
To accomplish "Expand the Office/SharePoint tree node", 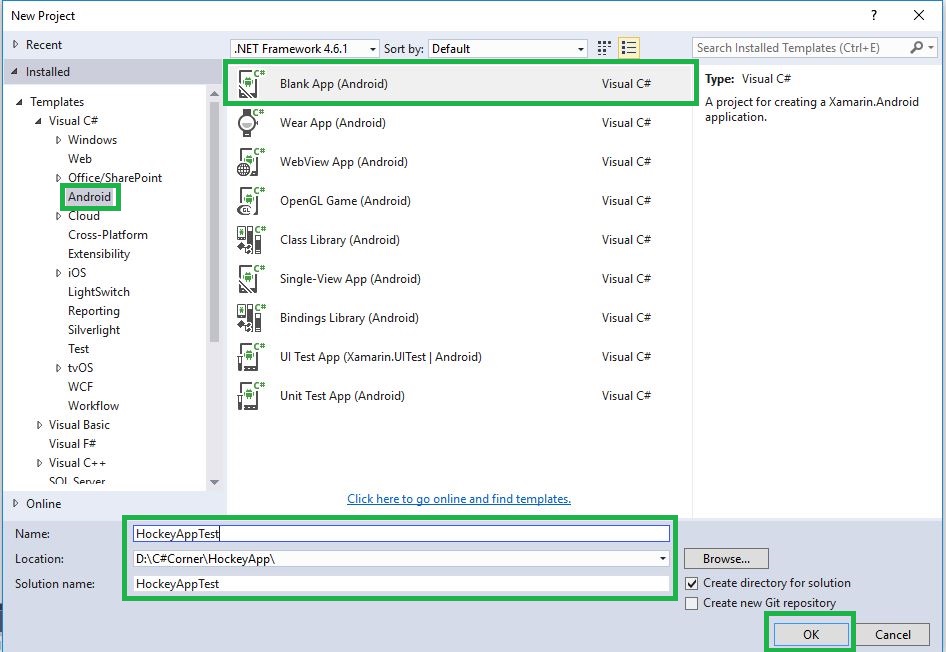I will (x=59, y=178).
